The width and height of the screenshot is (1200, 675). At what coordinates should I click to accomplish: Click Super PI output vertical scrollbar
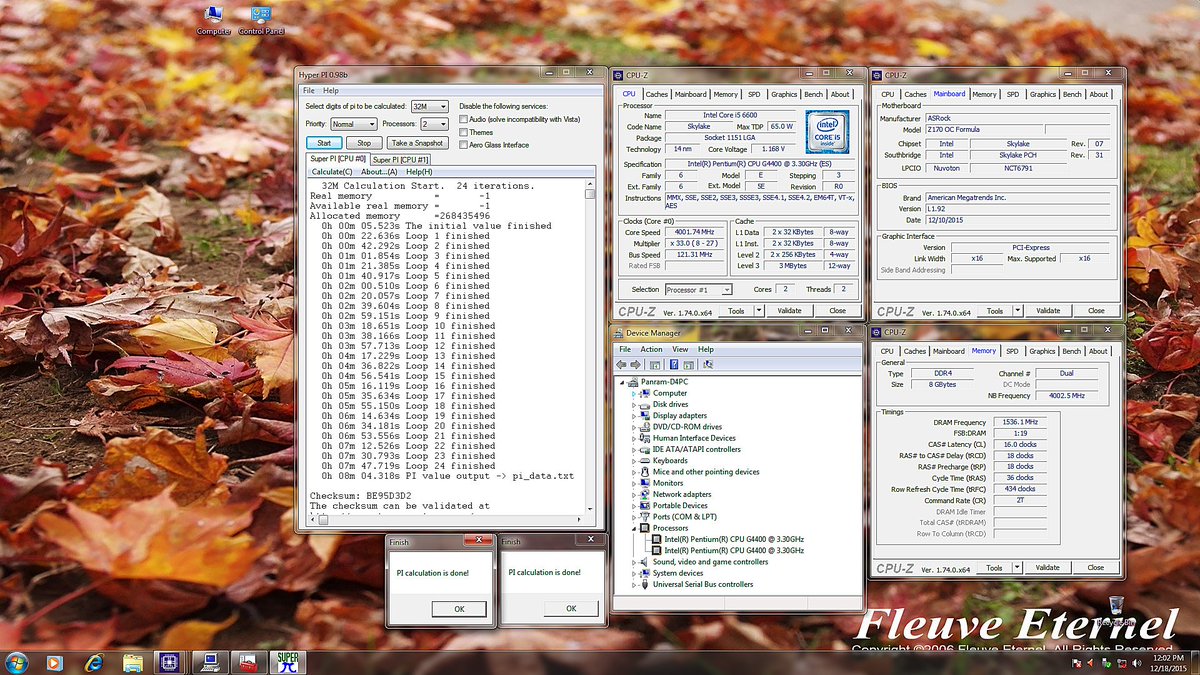(590, 346)
